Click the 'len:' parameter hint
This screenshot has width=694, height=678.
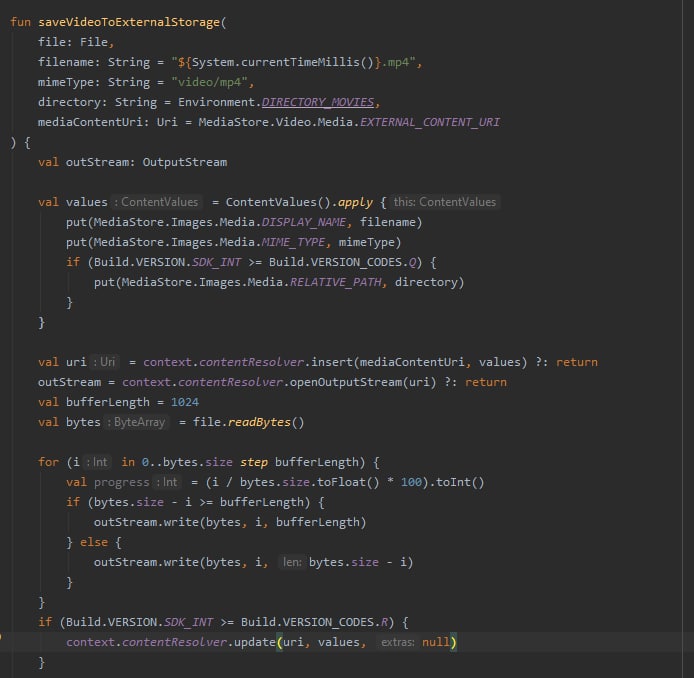(292, 562)
